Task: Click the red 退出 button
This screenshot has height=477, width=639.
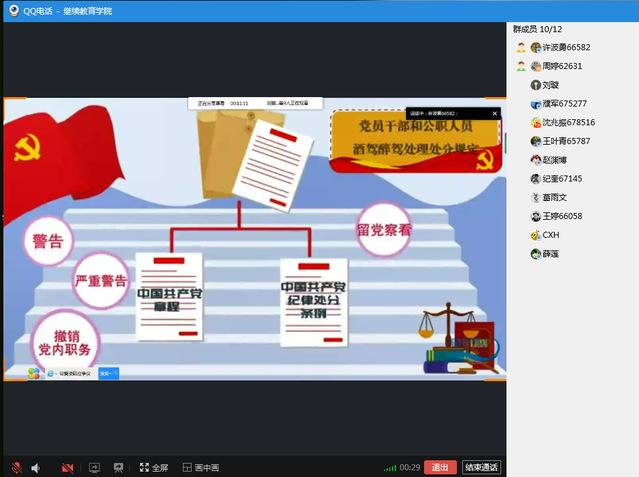Action: click(x=439, y=467)
